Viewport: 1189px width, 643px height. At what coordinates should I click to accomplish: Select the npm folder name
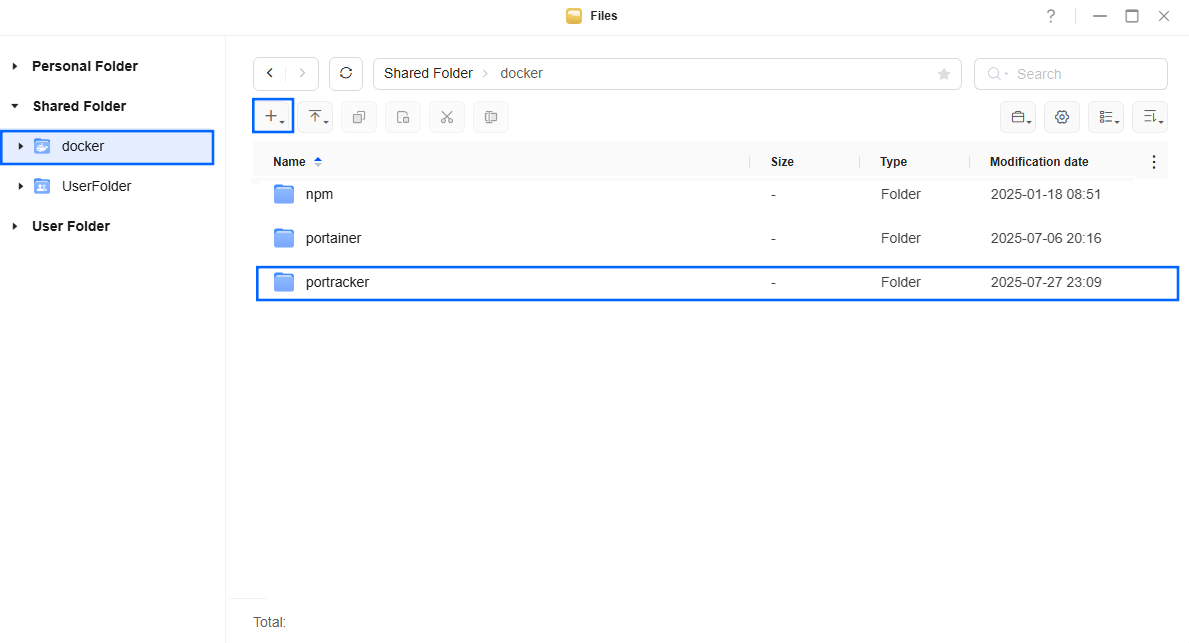(x=319, y=194)
